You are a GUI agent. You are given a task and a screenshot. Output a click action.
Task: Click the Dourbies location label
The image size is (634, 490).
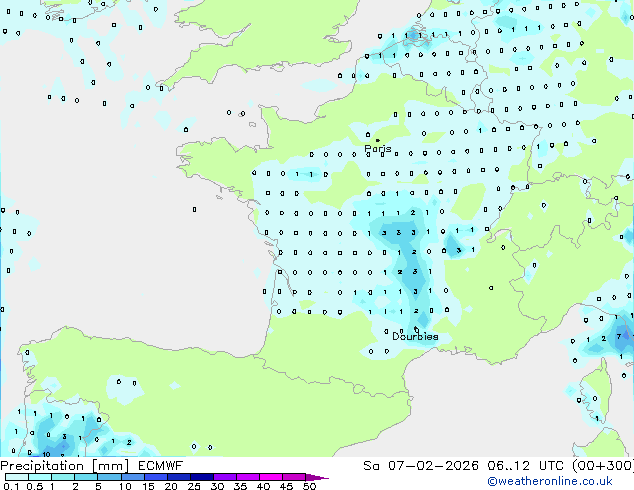point(415,336)
